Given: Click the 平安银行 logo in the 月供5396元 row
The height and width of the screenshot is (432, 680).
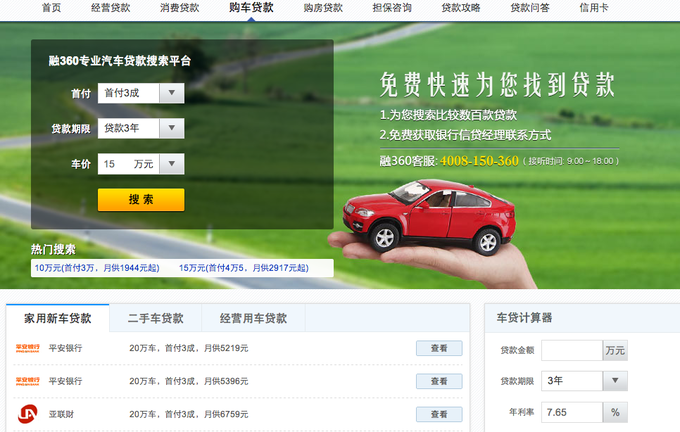Looking at the screenshot, I should click(x=28, y=381).
